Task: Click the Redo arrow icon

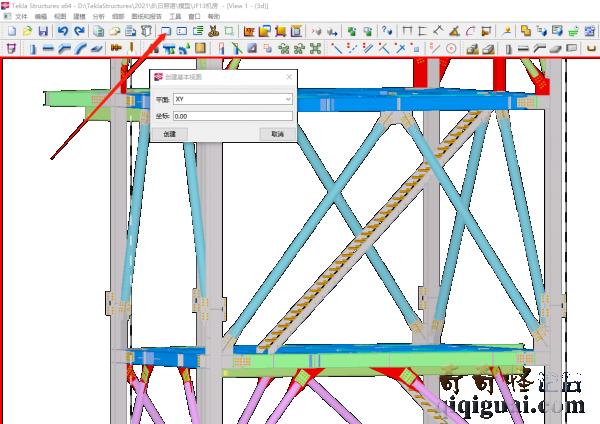Action: 79,31
